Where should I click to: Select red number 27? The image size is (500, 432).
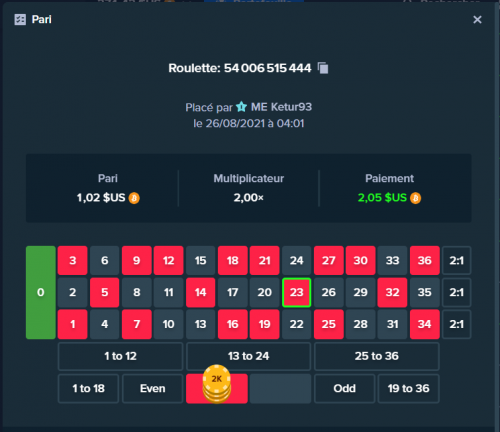(x=329, y=260)
